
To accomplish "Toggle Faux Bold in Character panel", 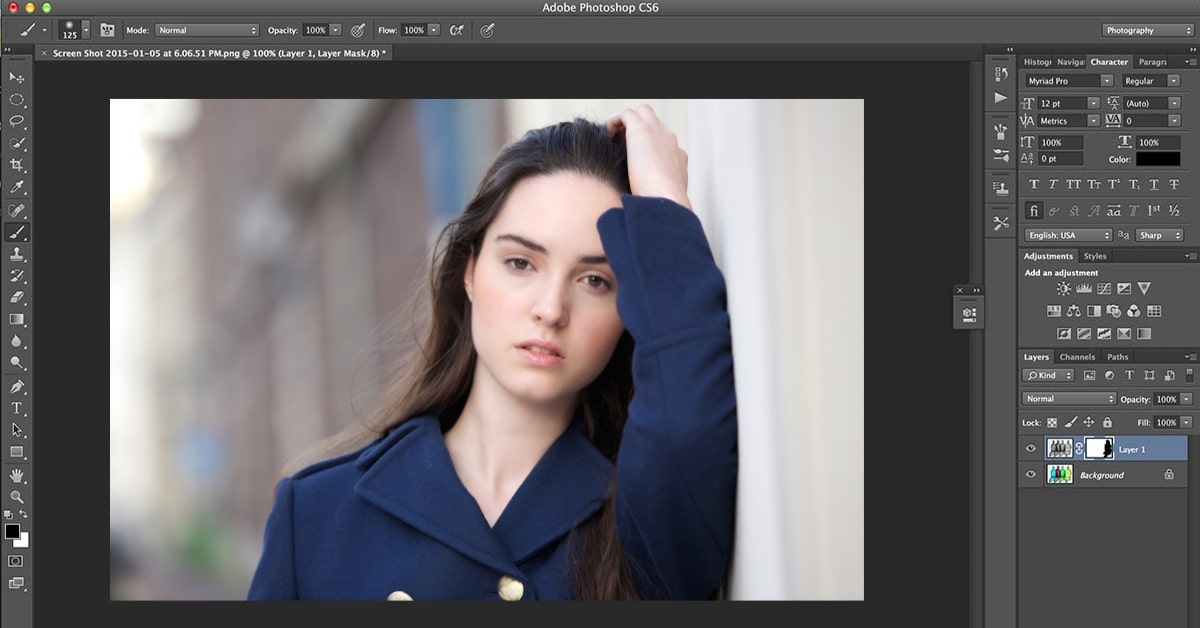I will [x=1034, y=185].
